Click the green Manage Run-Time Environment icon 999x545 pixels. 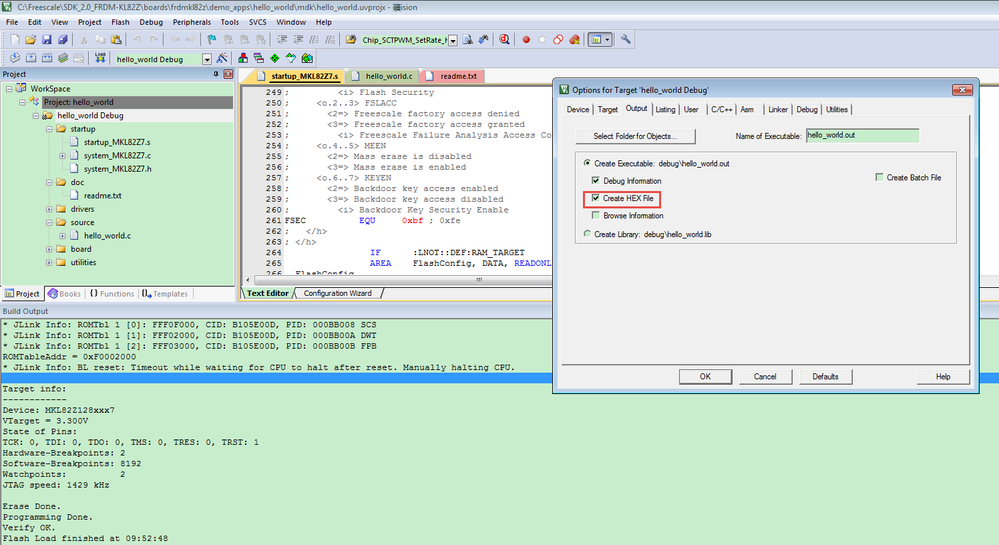coord(275,59)
